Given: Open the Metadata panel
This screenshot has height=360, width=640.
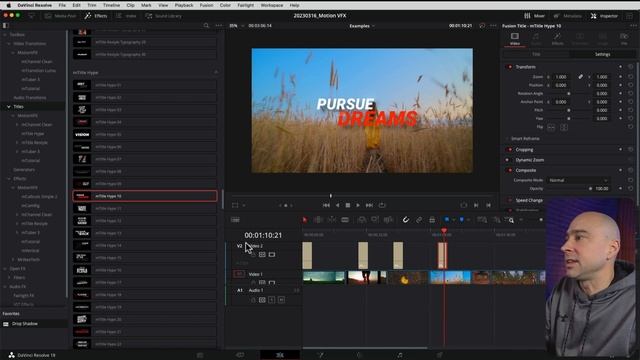Looking at the screenshot, I should pyautogui.click(x=568, y=16).
